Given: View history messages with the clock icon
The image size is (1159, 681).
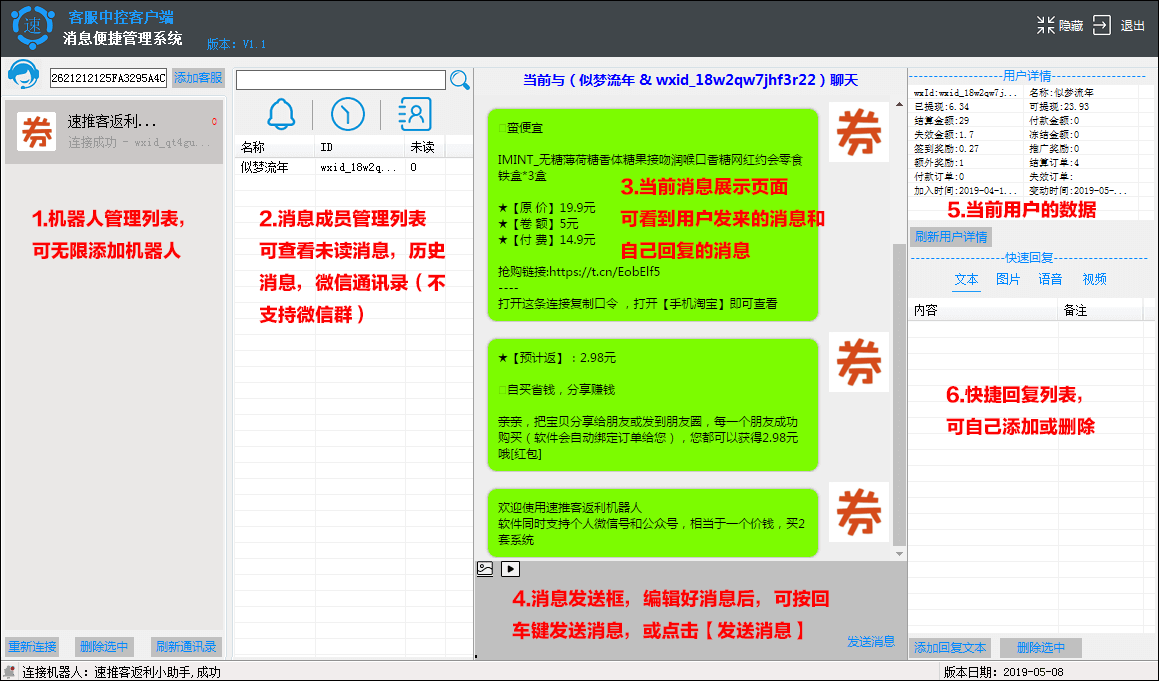Looking at the screenshot, I should pos(346,113).
